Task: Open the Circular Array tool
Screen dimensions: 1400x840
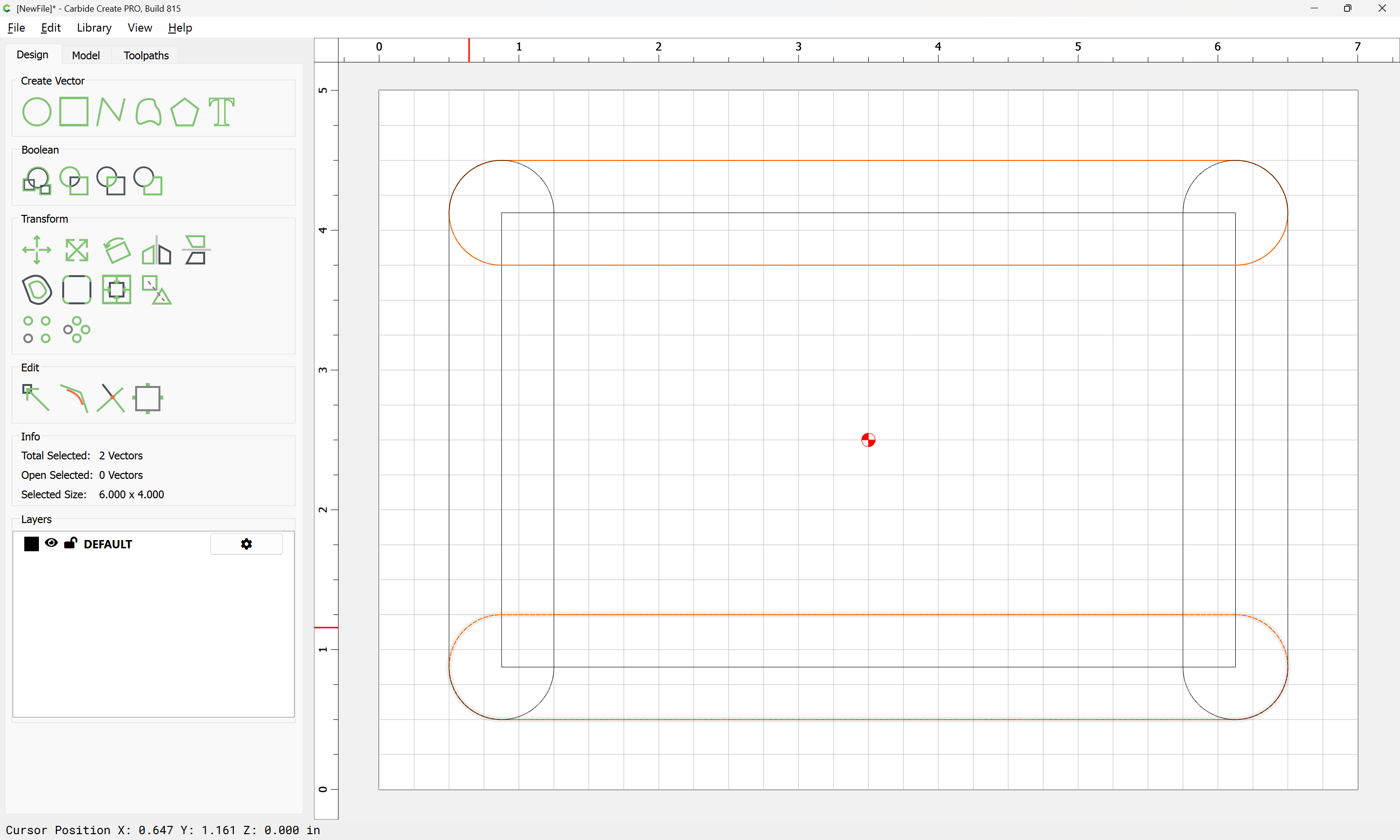Action: click(77, 330)
